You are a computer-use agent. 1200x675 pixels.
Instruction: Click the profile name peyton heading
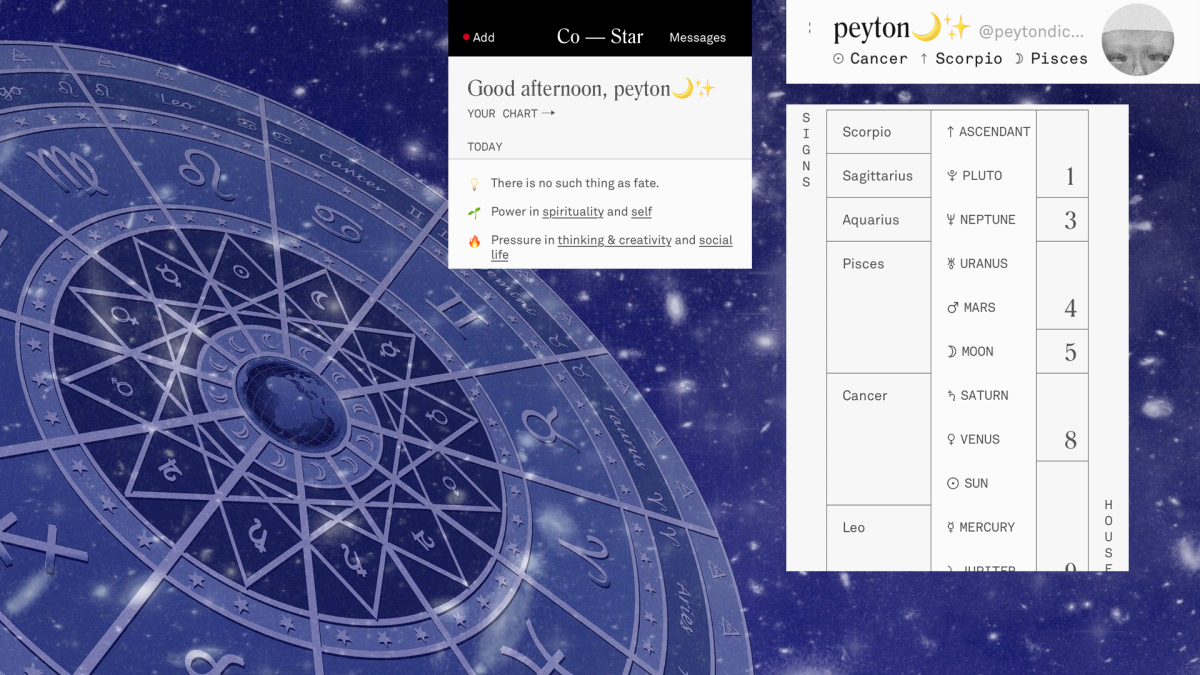pyautogui.click(x=902, y=29)
